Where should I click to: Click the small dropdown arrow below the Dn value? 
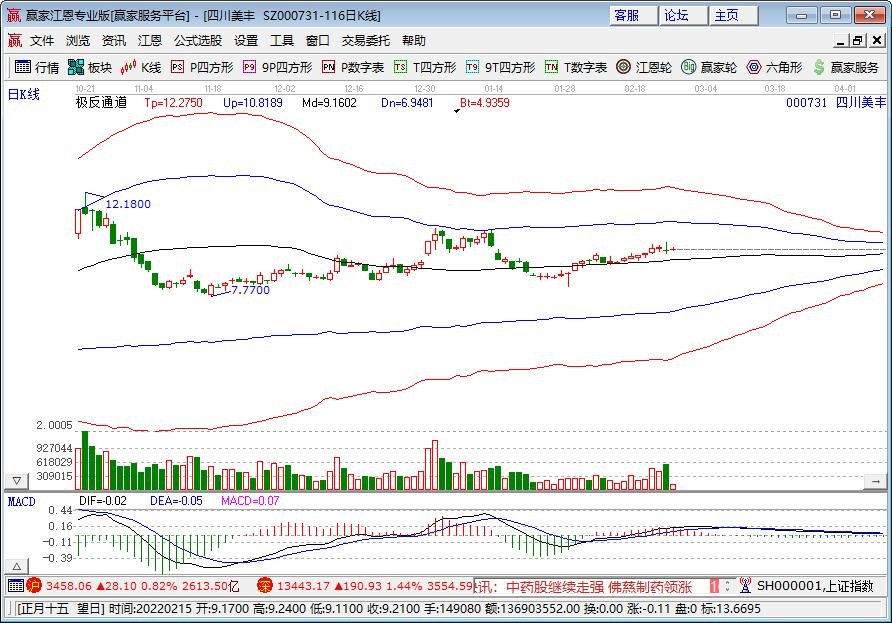457,112
